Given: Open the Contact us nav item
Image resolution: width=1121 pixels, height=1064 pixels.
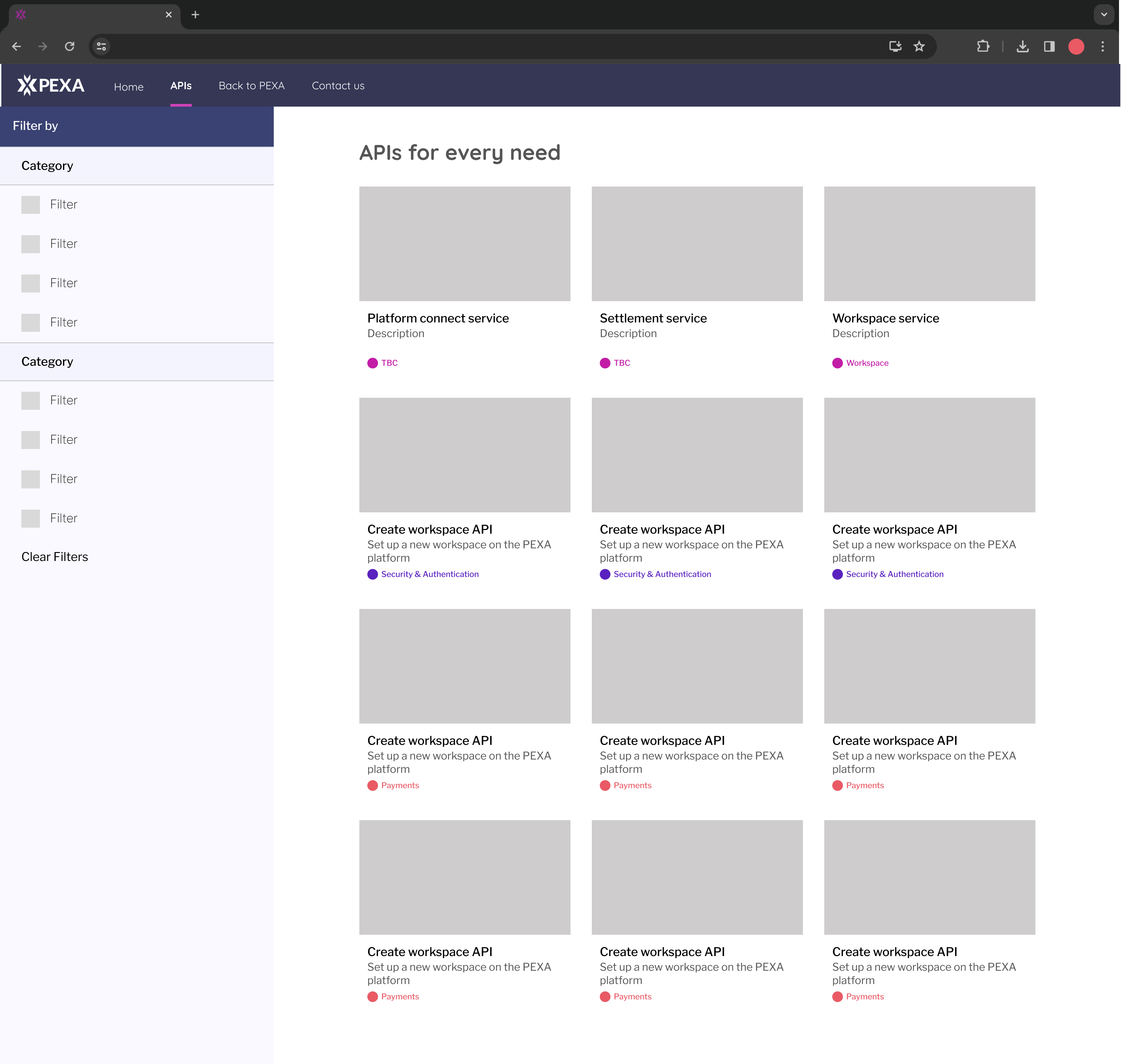Looking at the screenshot, I should pos(338,86).
